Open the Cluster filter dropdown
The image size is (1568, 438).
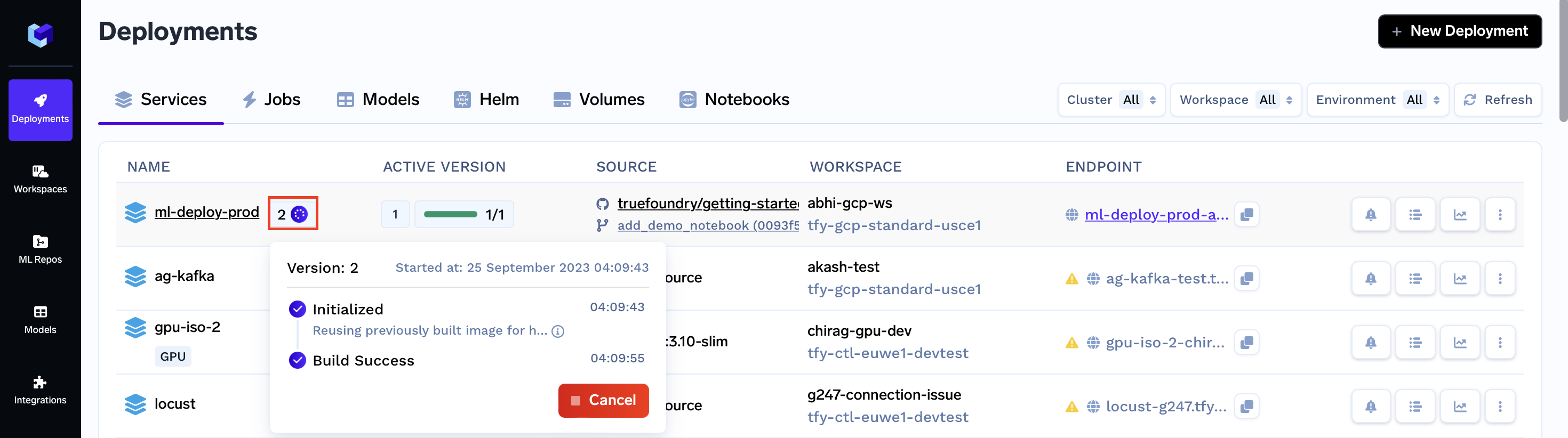(1111, 100)
